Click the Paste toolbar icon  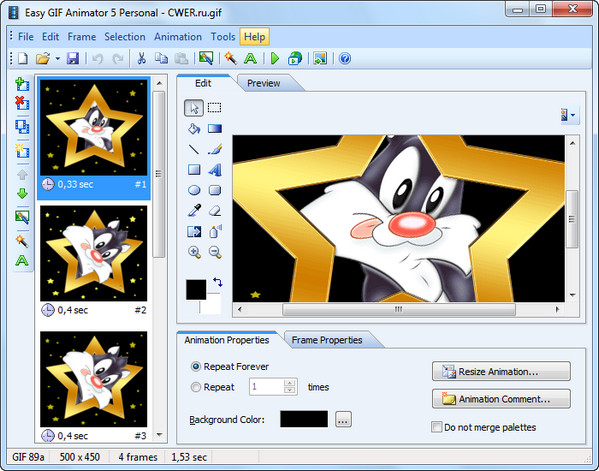point(181,58)
